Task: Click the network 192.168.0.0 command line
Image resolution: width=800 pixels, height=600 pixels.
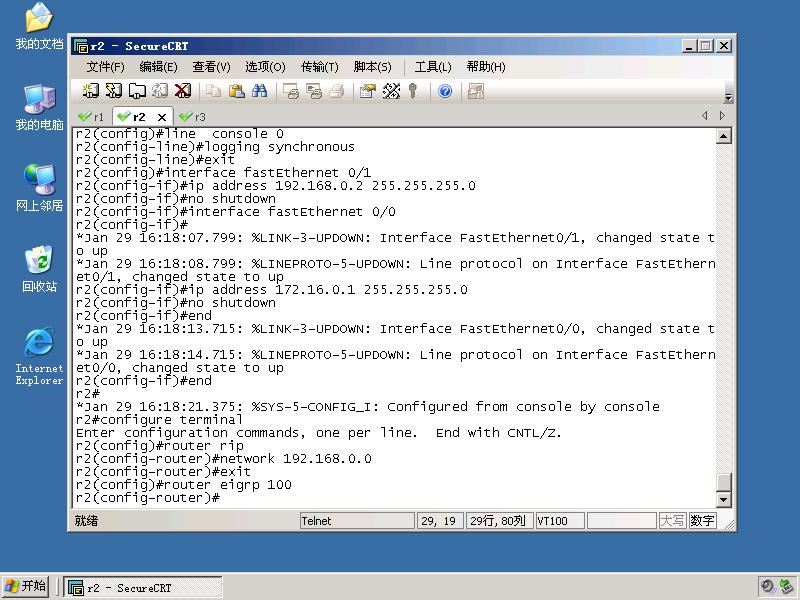Action: tap(223, 459)
